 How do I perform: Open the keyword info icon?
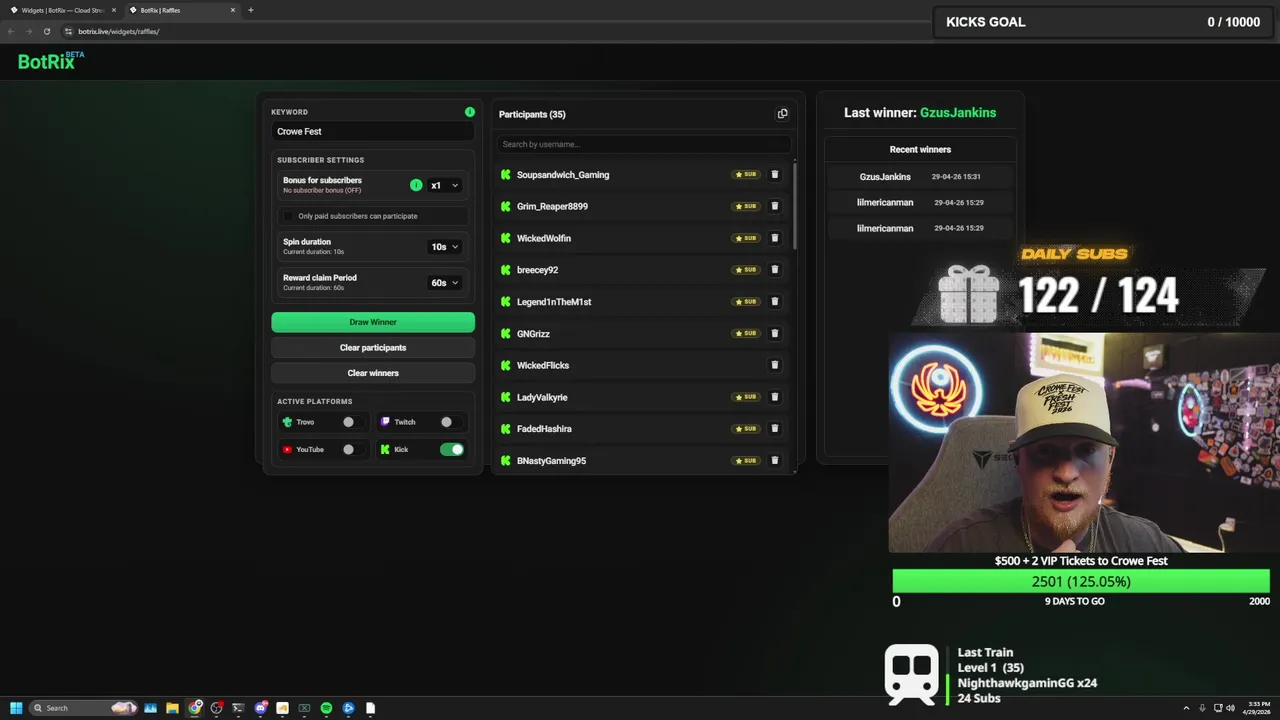click(469, 112)
